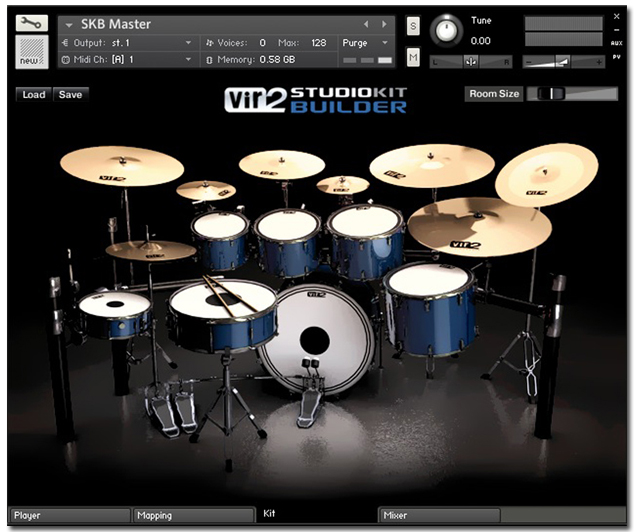Click the Load button
This screenshot has width=634, height=532.
(34, 95)
